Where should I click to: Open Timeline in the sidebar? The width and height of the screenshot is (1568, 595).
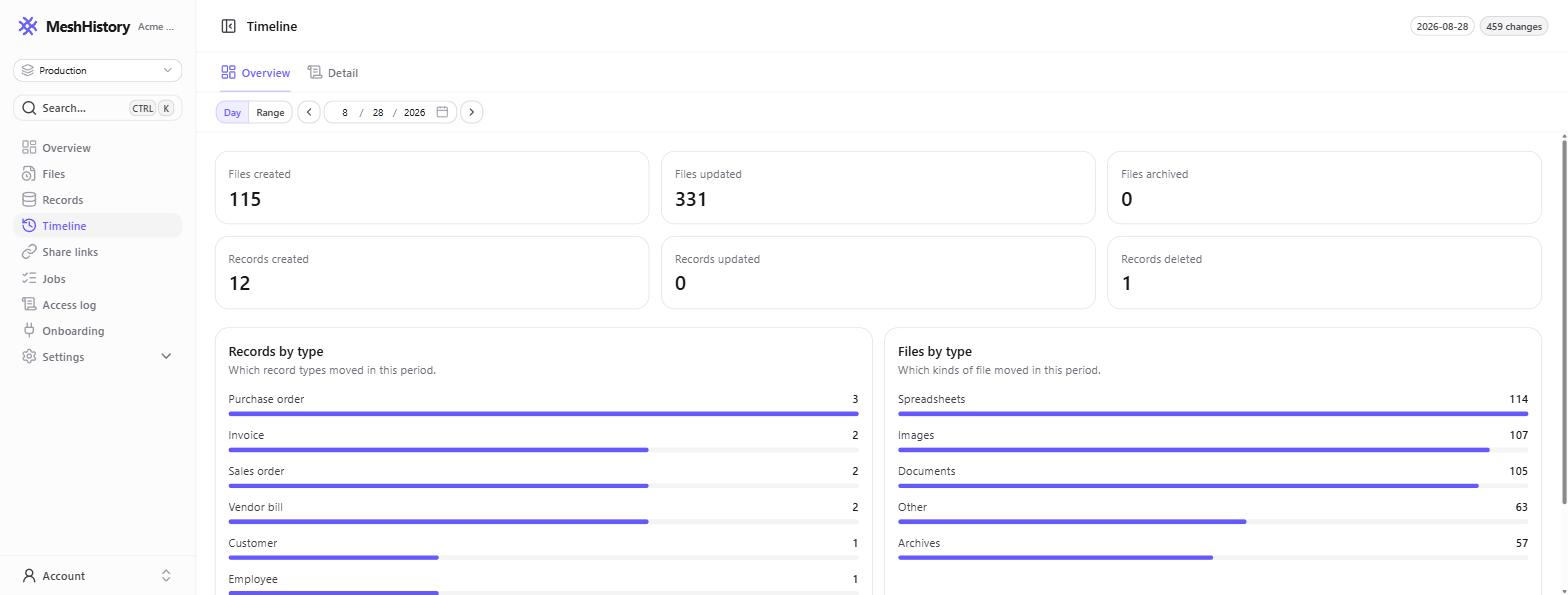pyautogui.click(x=98, y=225)
